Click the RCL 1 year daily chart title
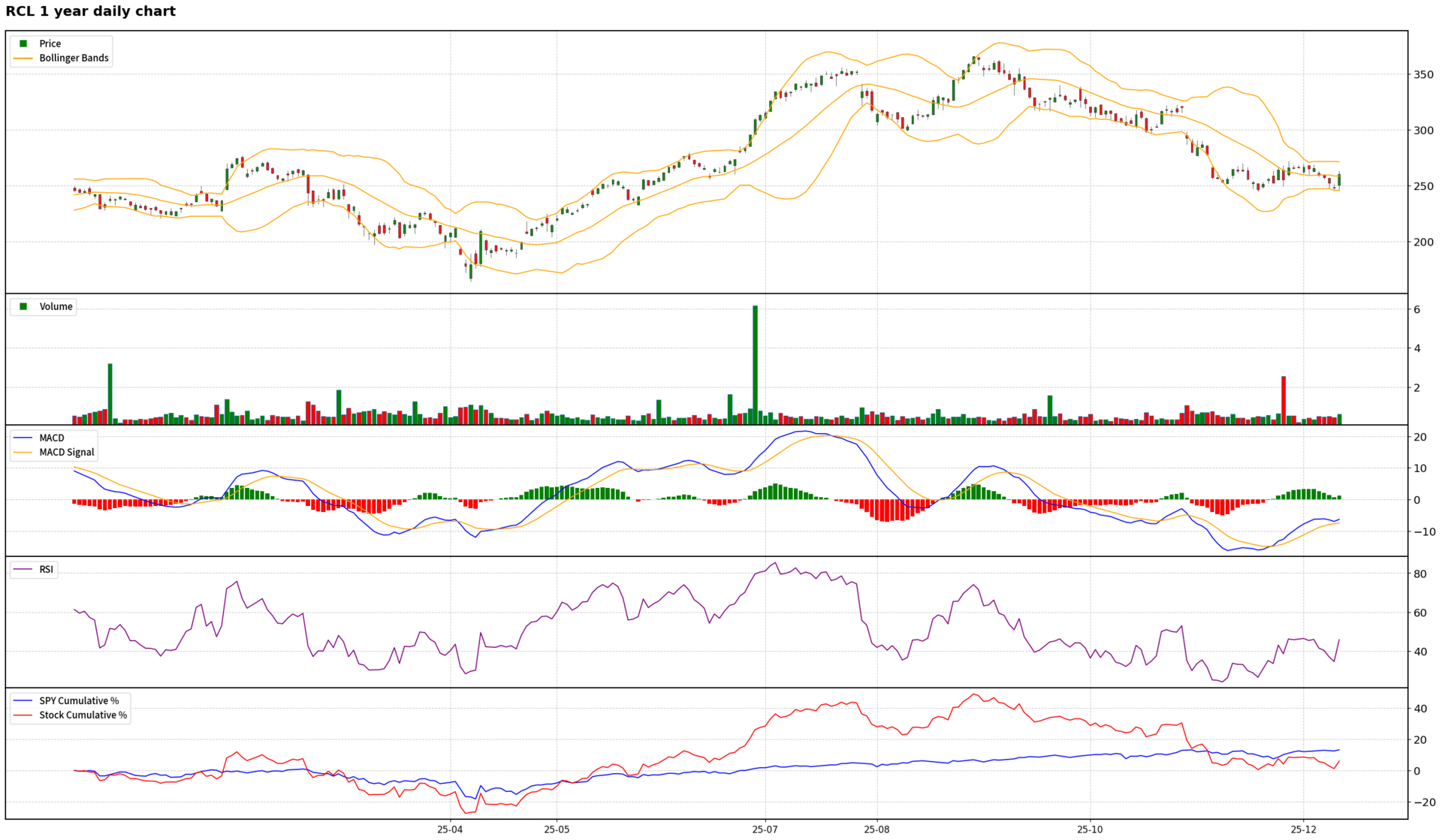The height and width of the screenshot is (840, 1442). point(90,11)
